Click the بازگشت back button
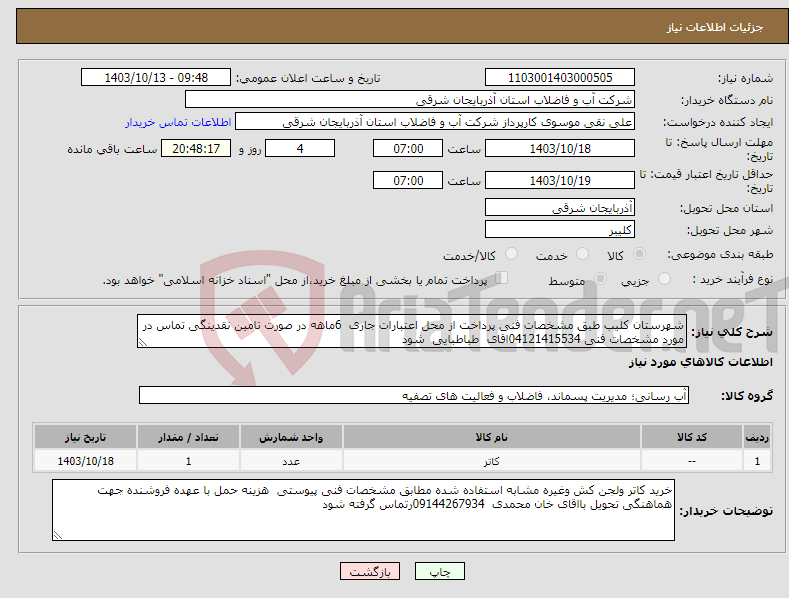 tap(370, 571)
